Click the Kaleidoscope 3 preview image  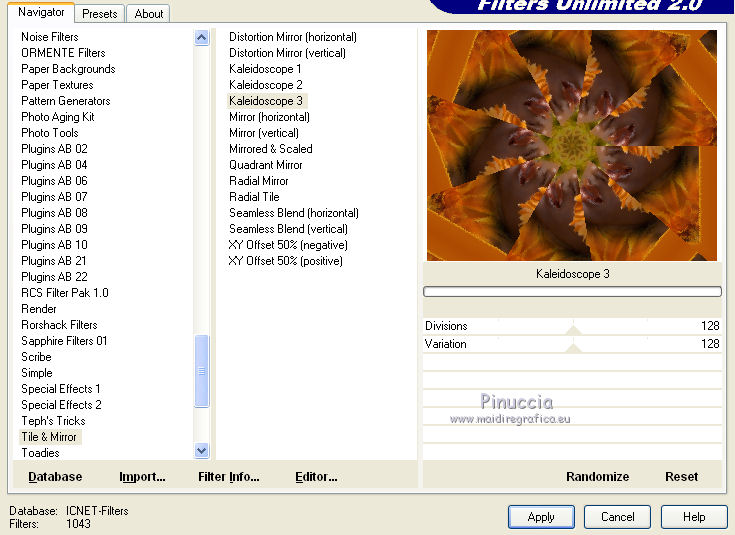pyautogui.click(x=572, y=145)
